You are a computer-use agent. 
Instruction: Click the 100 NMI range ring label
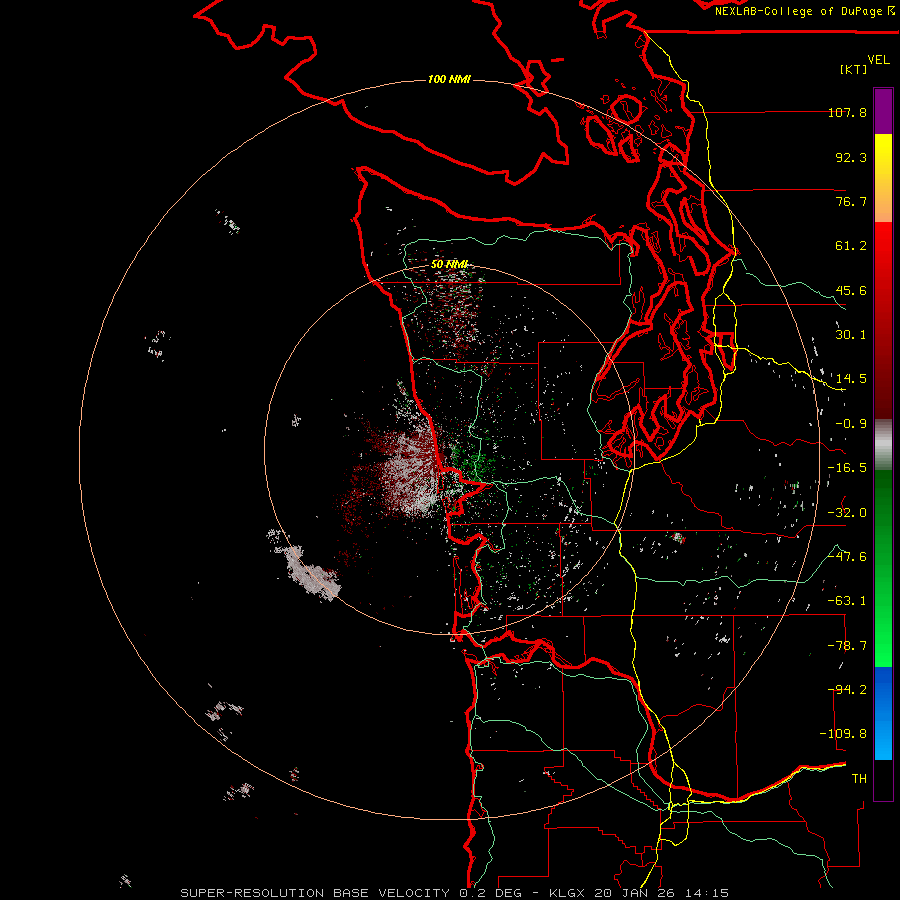[449, 79]
